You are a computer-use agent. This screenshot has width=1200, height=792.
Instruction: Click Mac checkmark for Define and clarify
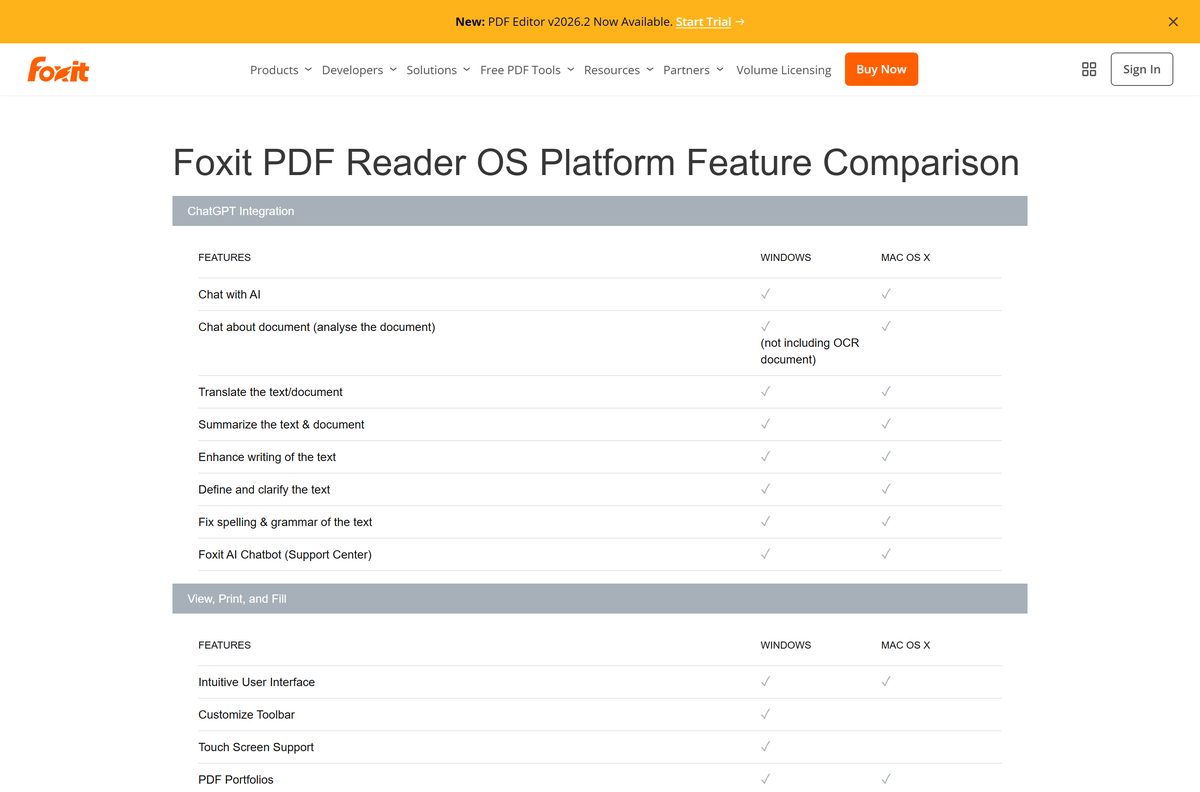[x=886, y=489]
